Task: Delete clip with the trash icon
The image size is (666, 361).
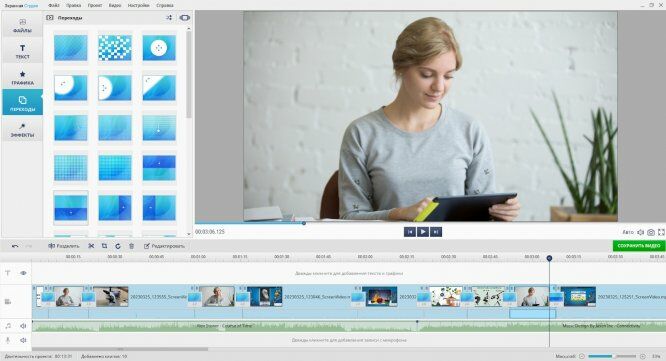Action: pyautogui.click(x=132, y=246)
